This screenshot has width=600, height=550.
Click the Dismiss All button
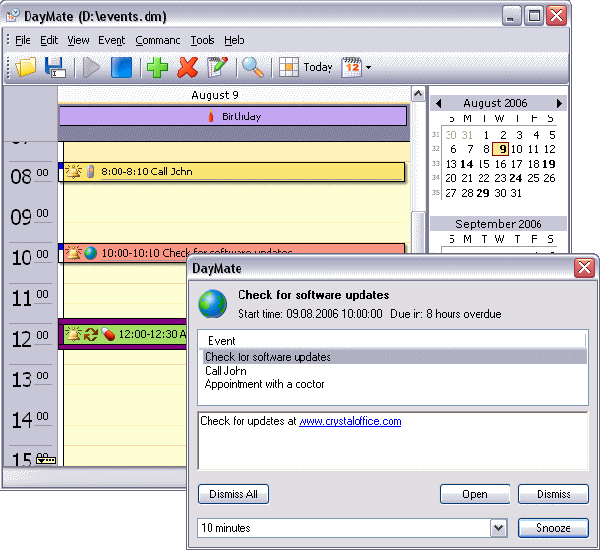coord(233,494)
